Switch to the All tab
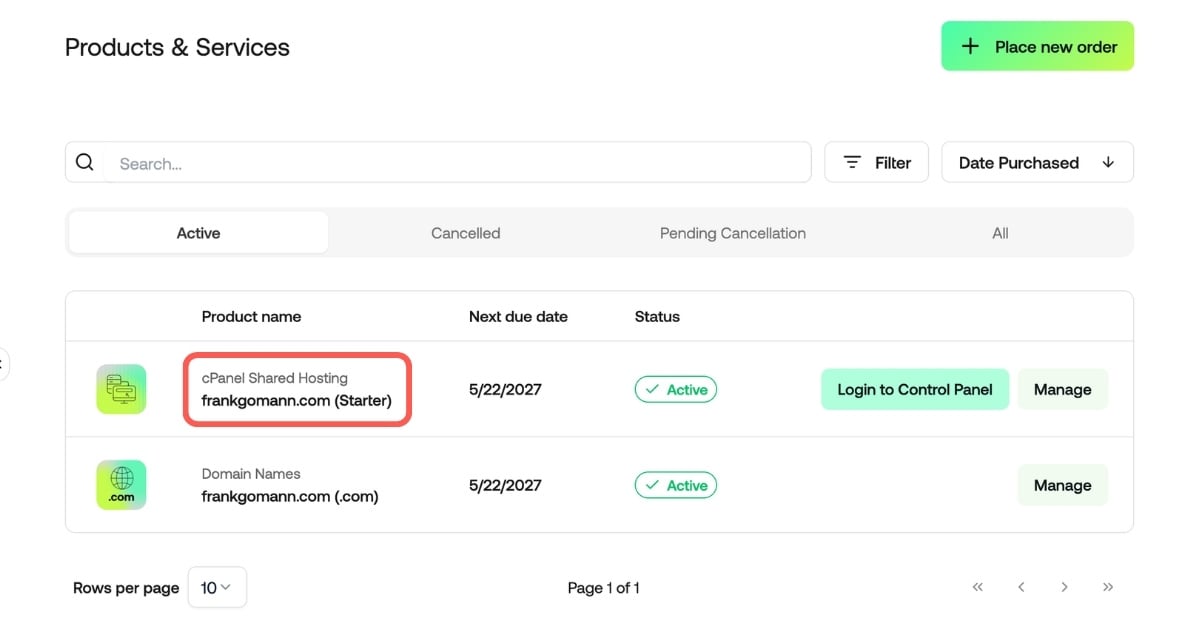The height and width of the screenshot is (627, 1200). point(1000,232)
